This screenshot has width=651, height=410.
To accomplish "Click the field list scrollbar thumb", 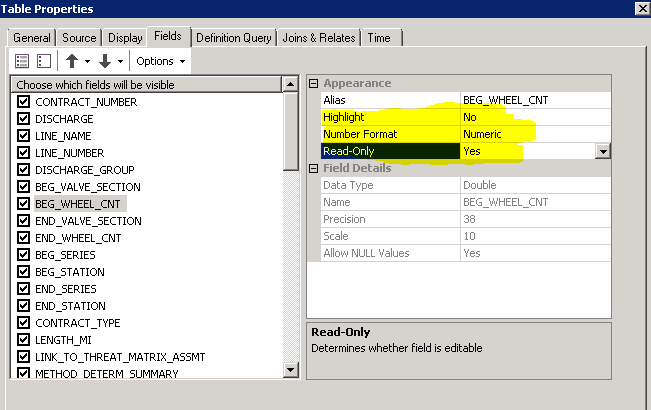I will point(291,131).
